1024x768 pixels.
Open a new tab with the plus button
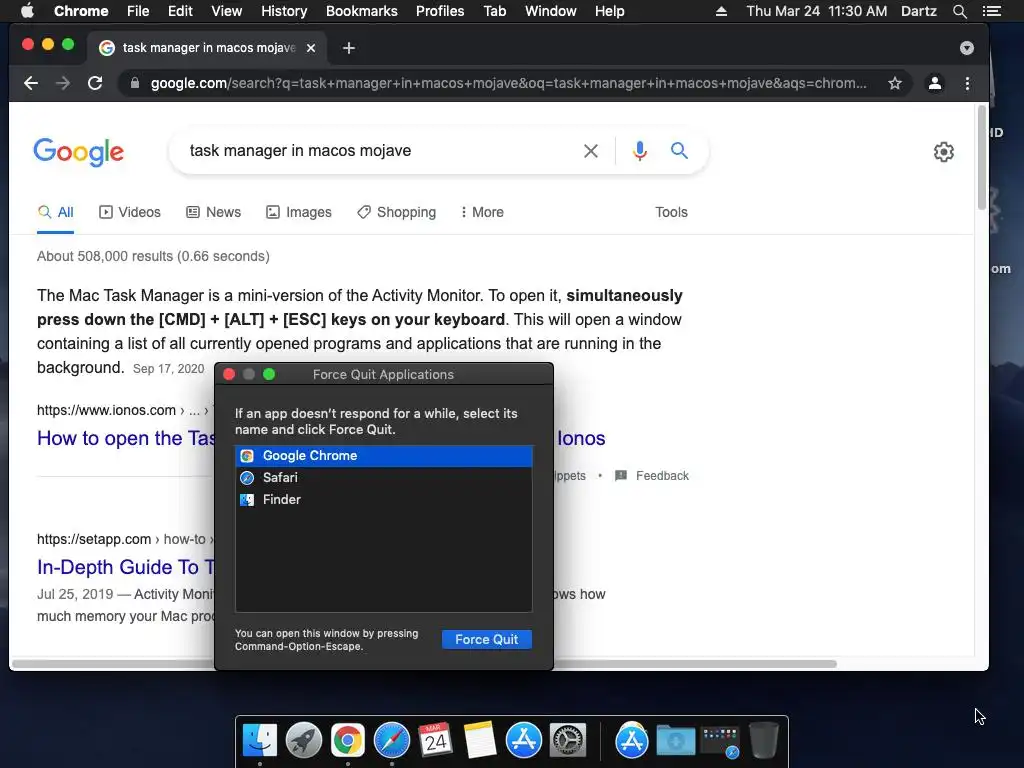click(349, 48)
